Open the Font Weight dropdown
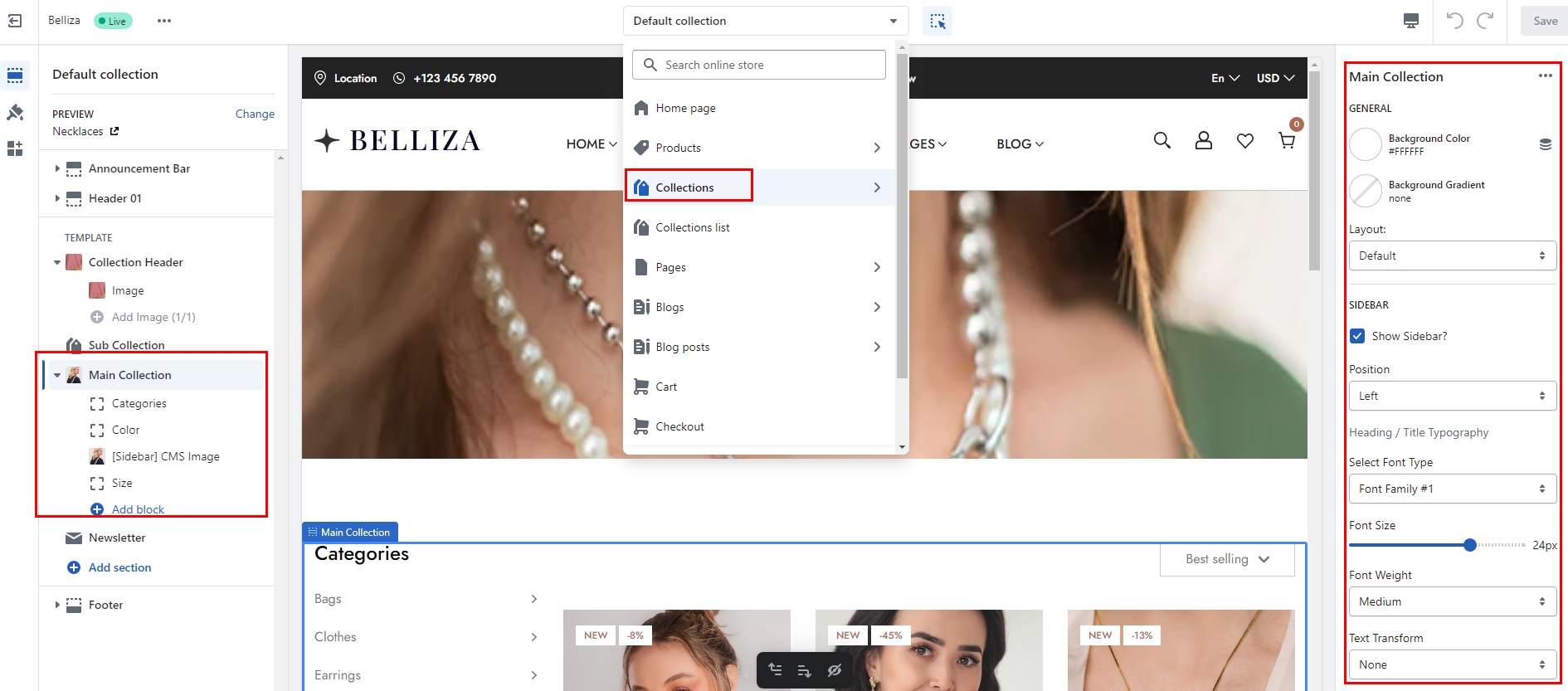This screenshot has height=691, width=1568. click(x=1451, y=601)
